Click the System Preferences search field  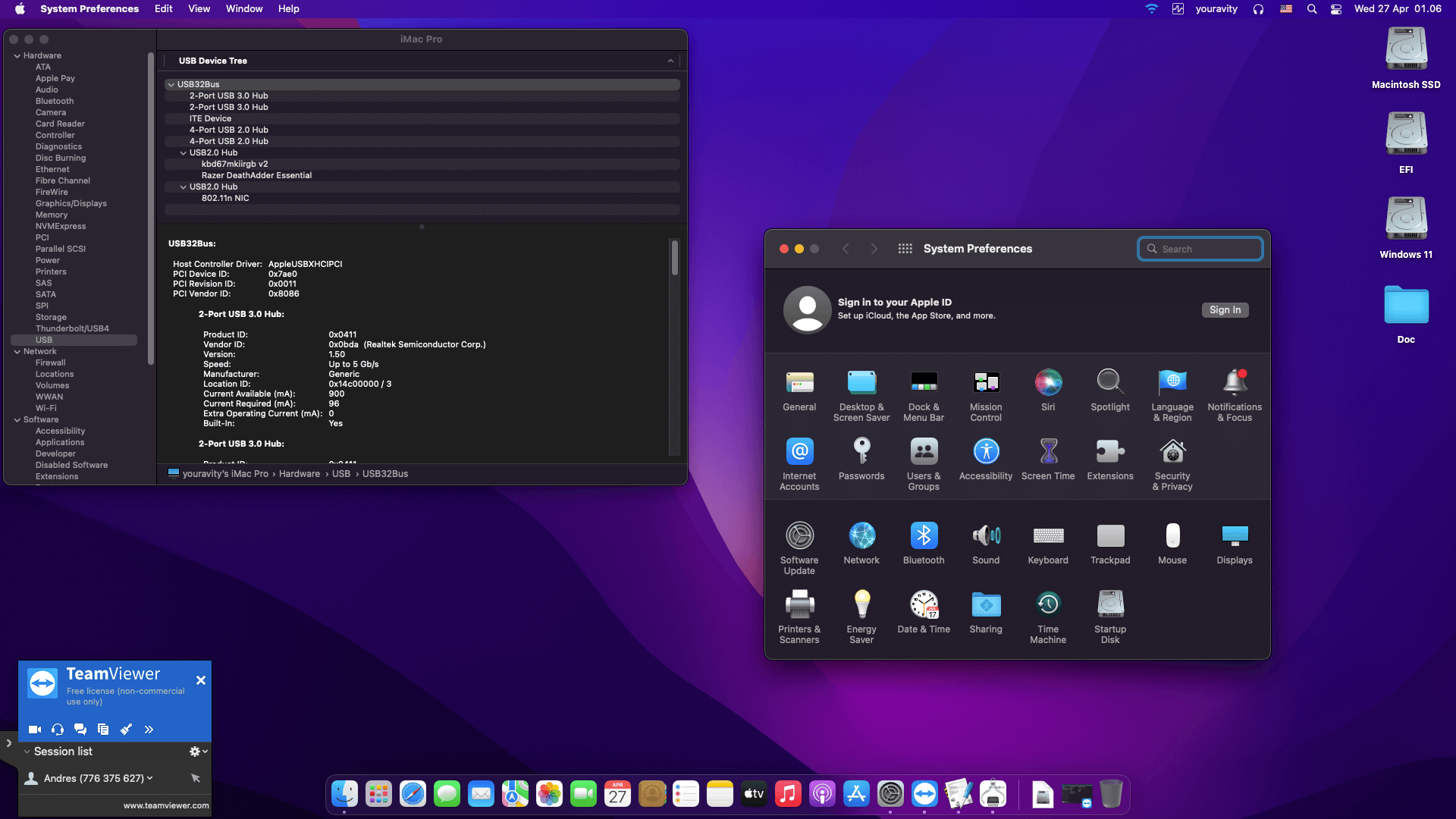(1200, 249)
